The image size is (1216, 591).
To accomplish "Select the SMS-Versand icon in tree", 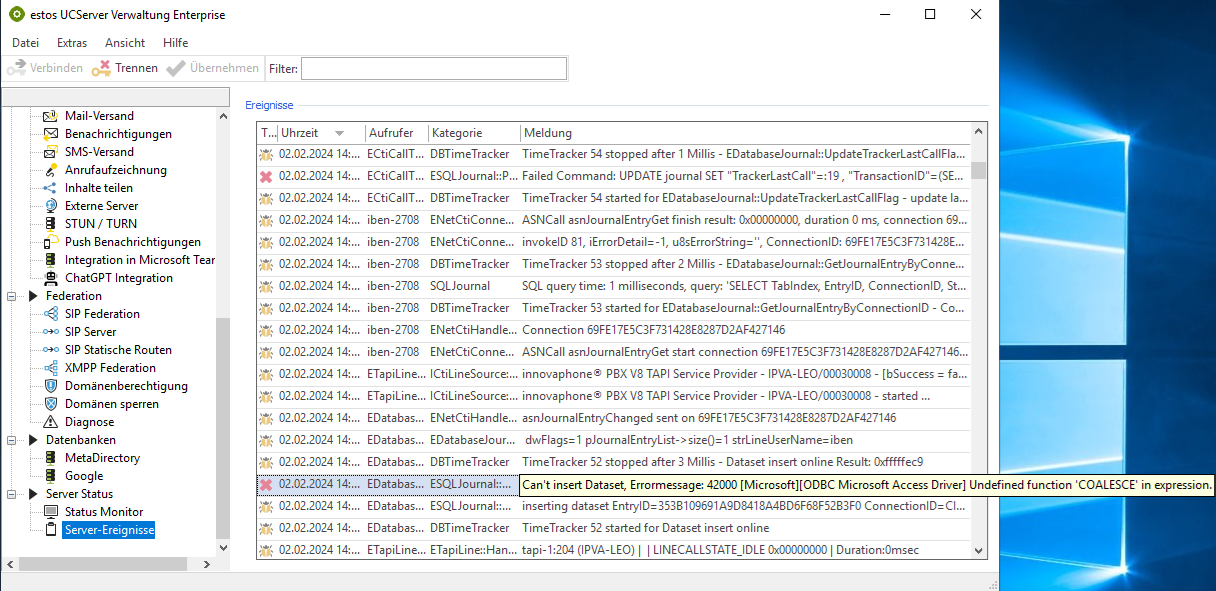I will (x=51, y=152).
